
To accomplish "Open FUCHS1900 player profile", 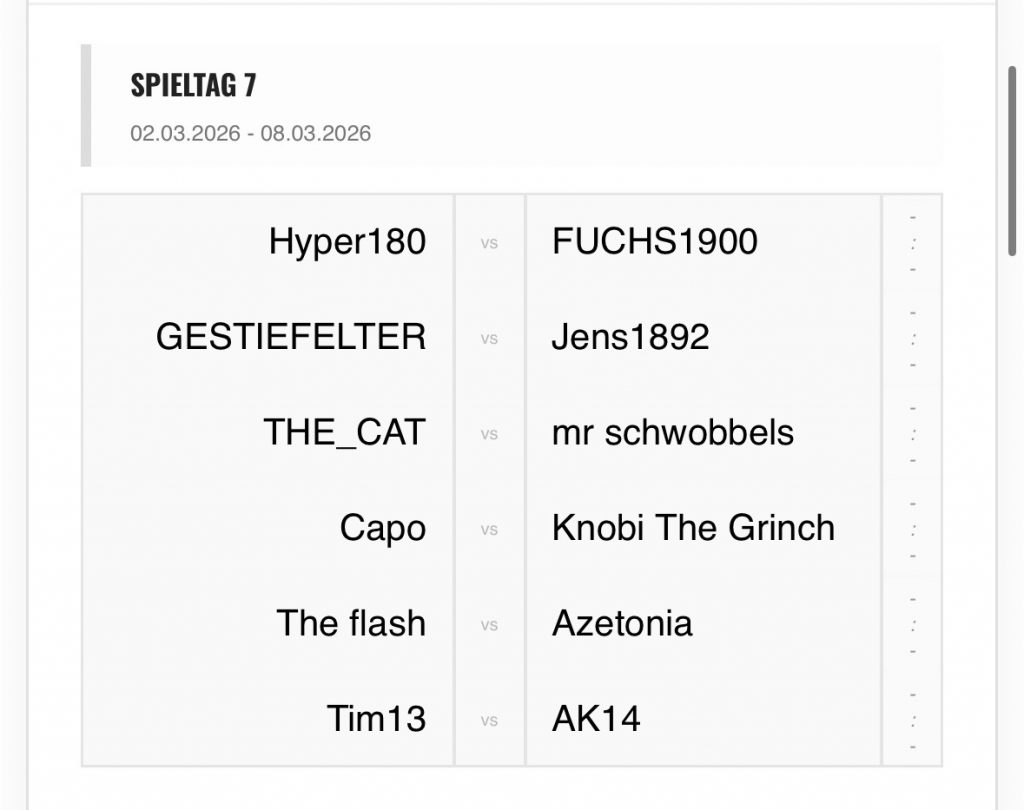I will (654, 242).
